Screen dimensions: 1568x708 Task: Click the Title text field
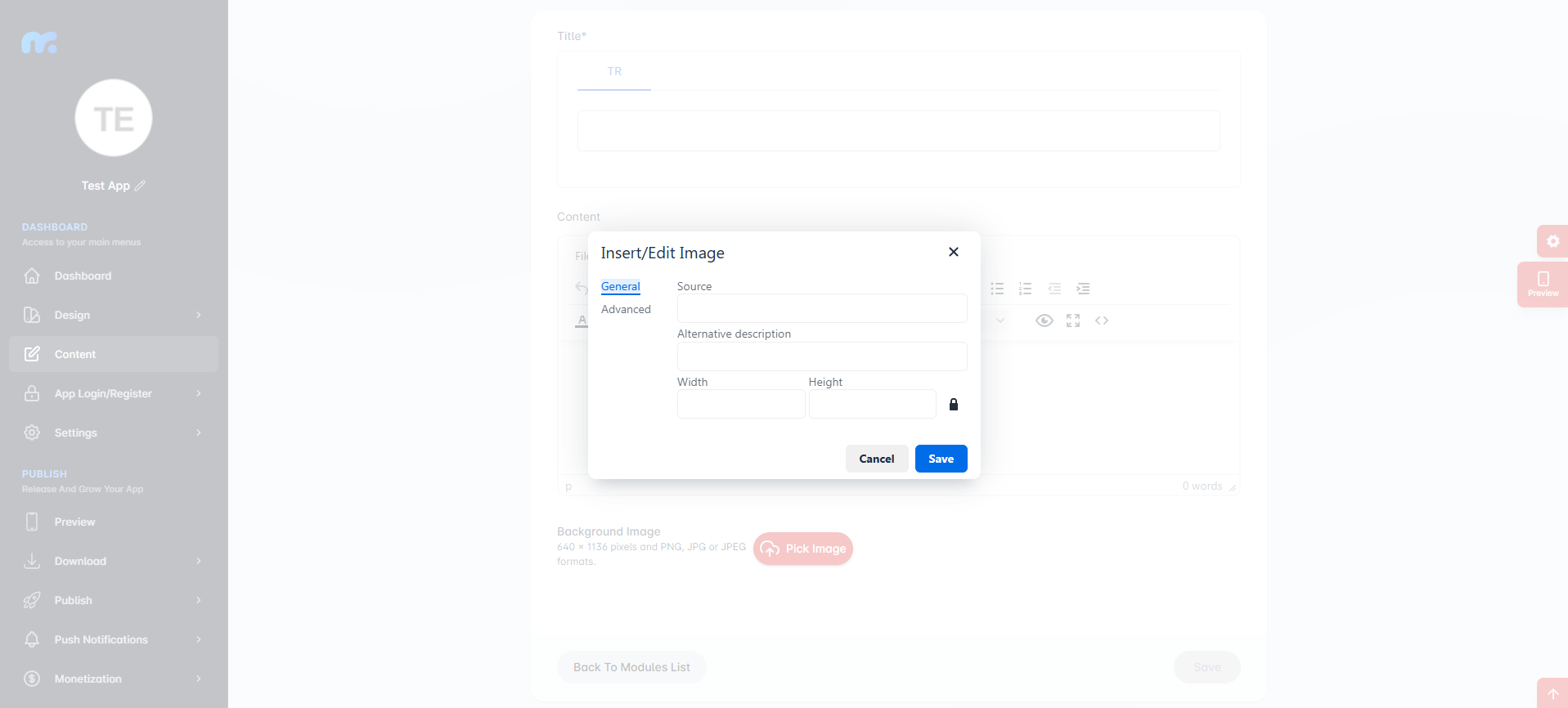[898, 131]
